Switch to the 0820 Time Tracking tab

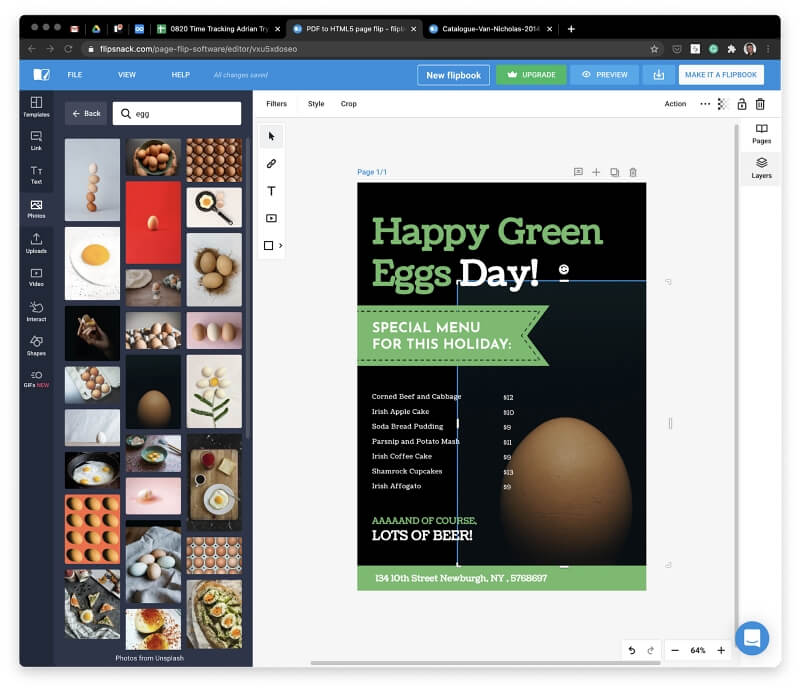point(218,29)
